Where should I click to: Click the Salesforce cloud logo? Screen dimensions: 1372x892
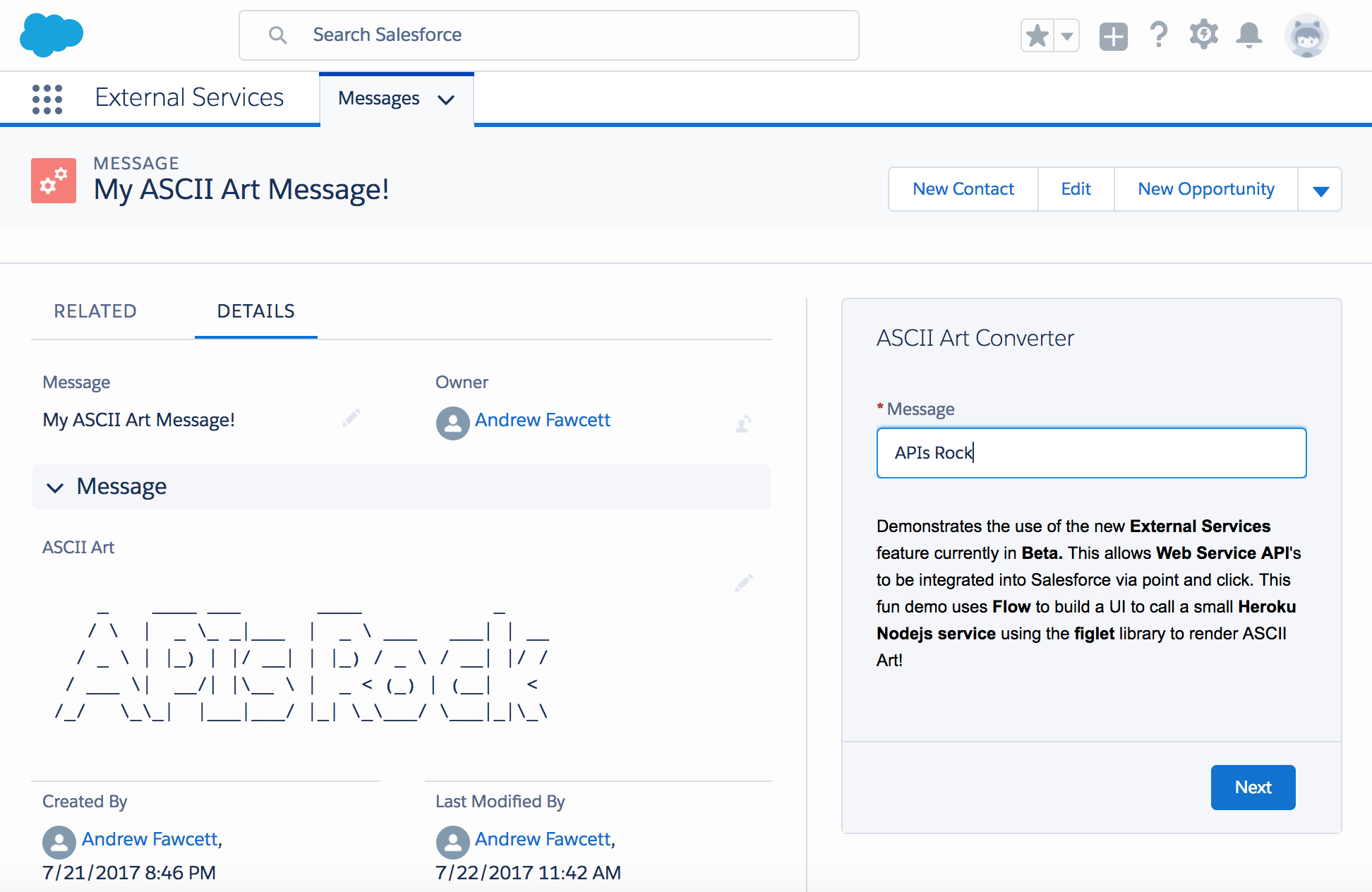[x=52, y=35]
